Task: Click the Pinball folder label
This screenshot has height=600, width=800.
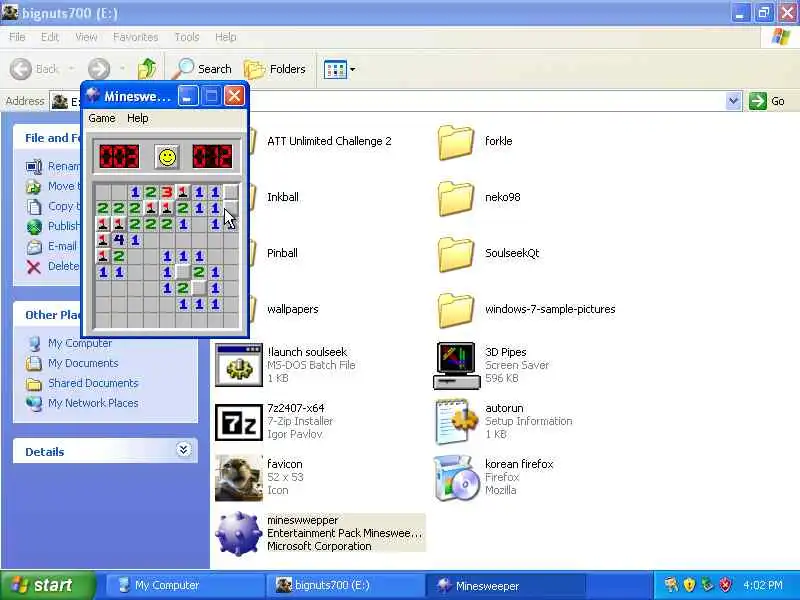Action: point(282,254)
